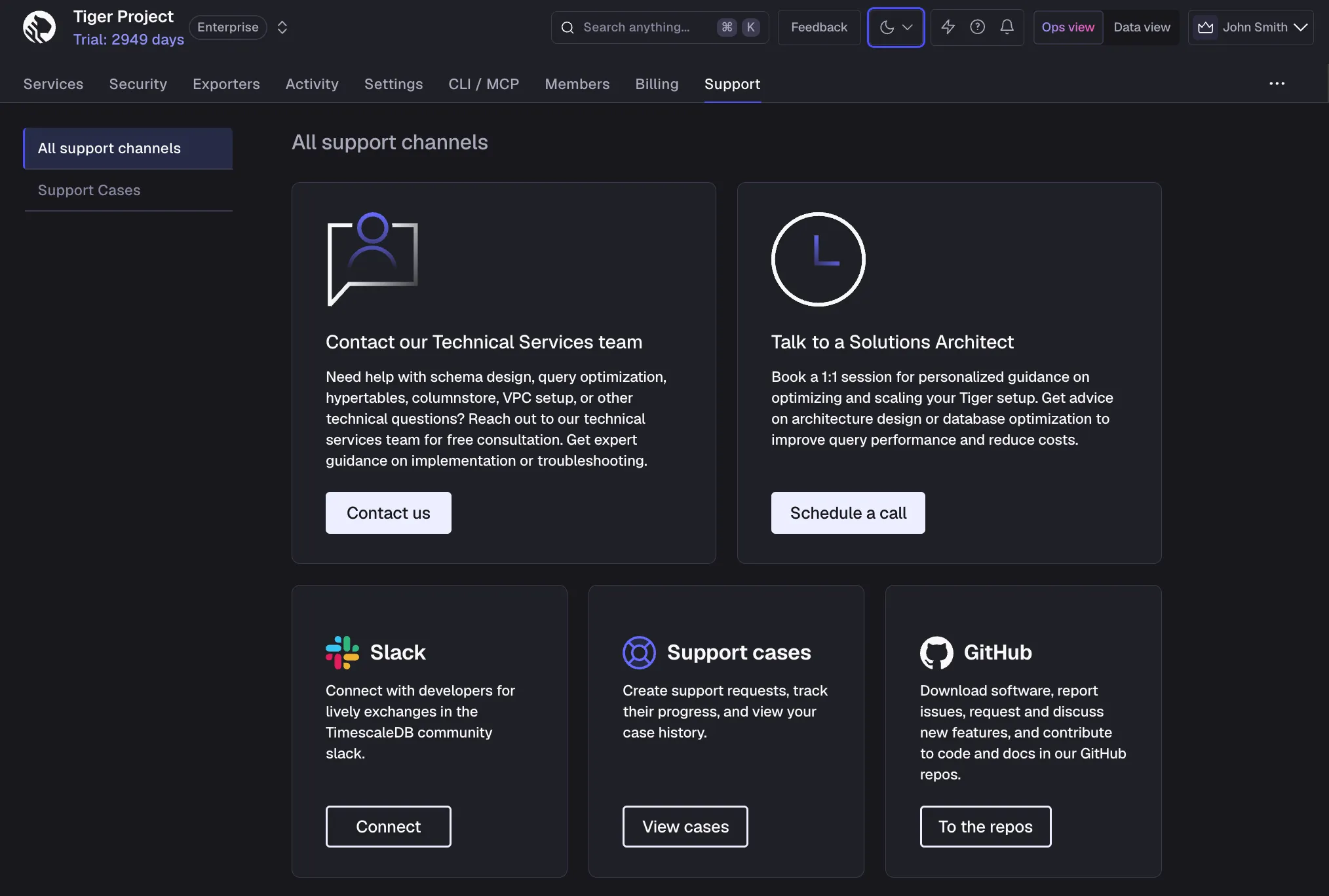Open the project switcher chevrons
Viewport: 1329px width, 896px height.
pos(282,28)
